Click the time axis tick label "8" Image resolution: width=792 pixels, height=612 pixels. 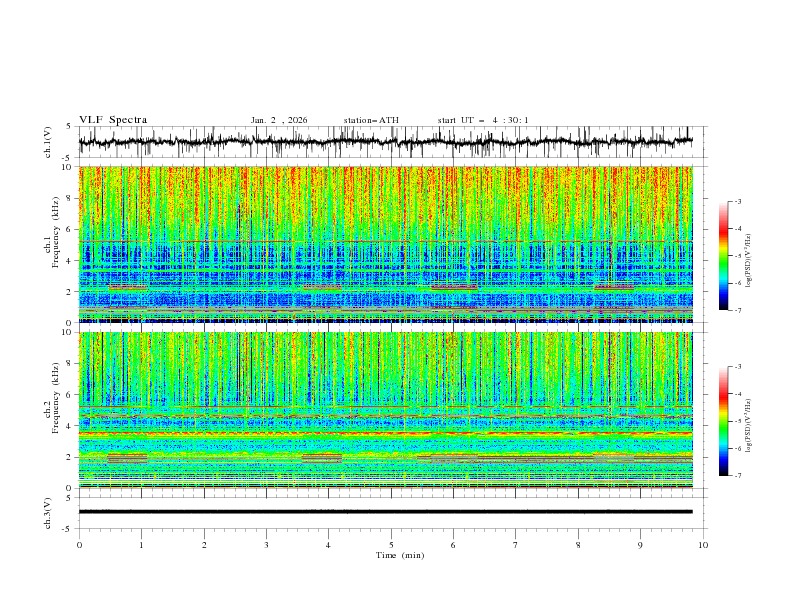(x=578, y=545)
